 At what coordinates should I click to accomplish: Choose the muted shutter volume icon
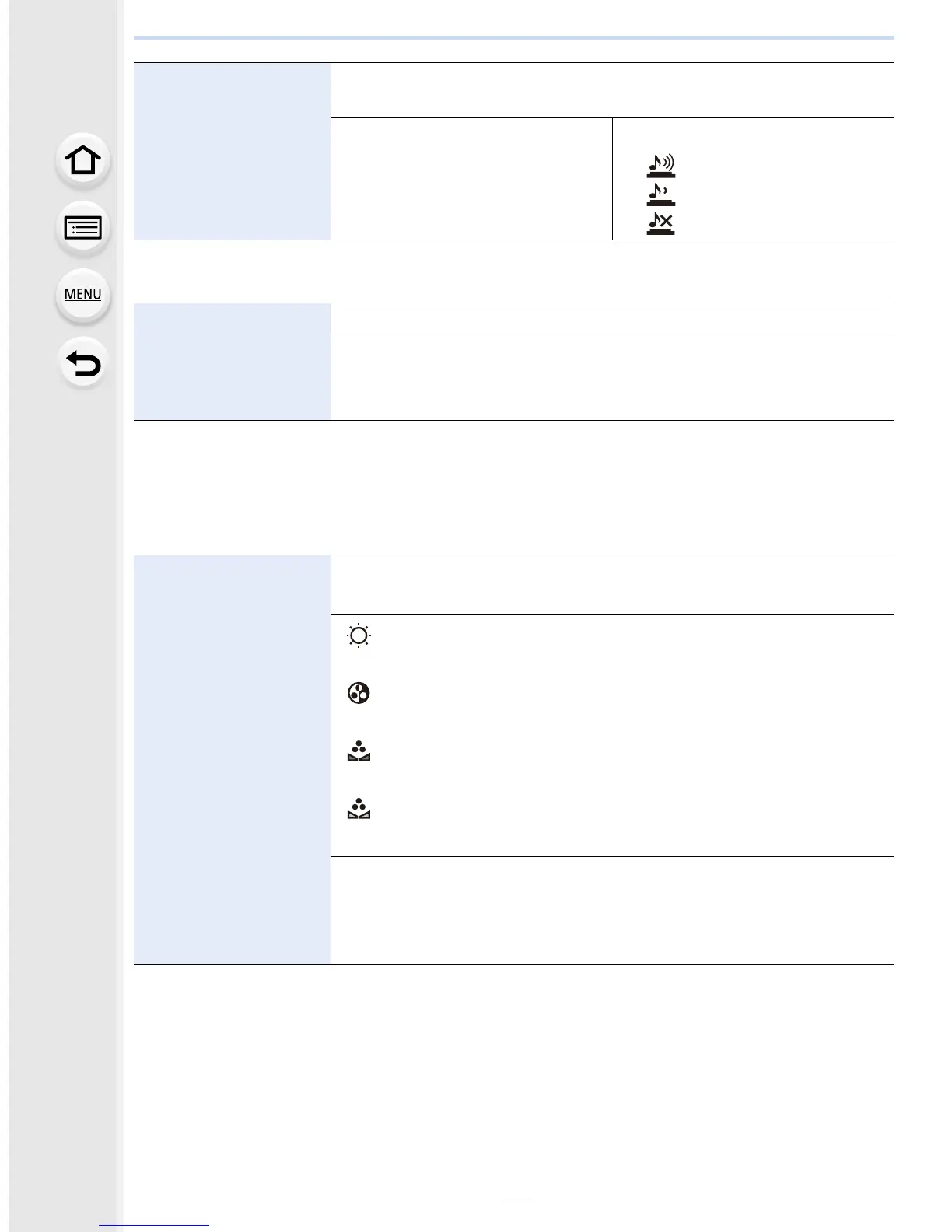660,224
